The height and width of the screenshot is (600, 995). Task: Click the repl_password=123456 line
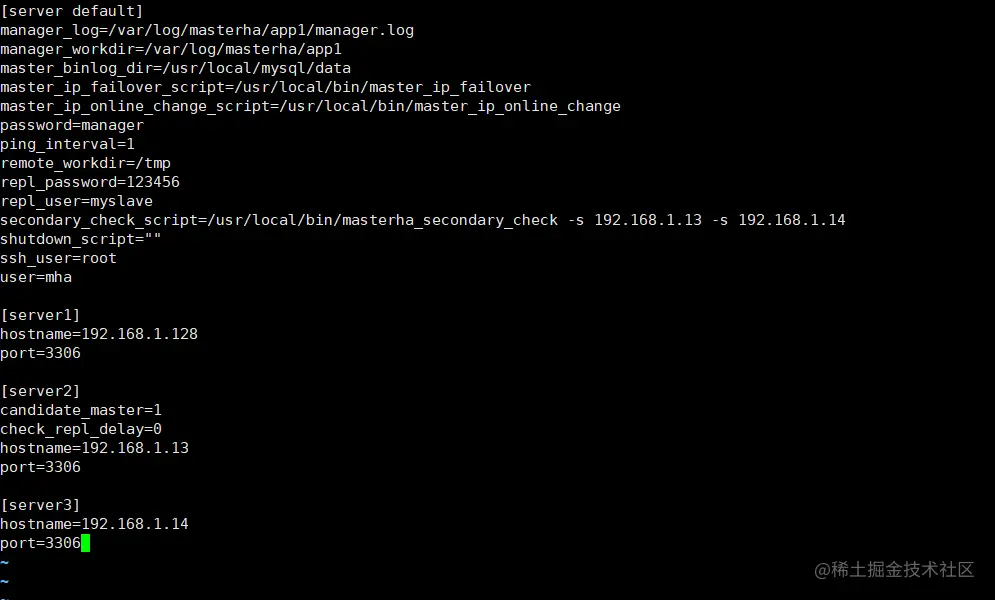coord(89,183)
